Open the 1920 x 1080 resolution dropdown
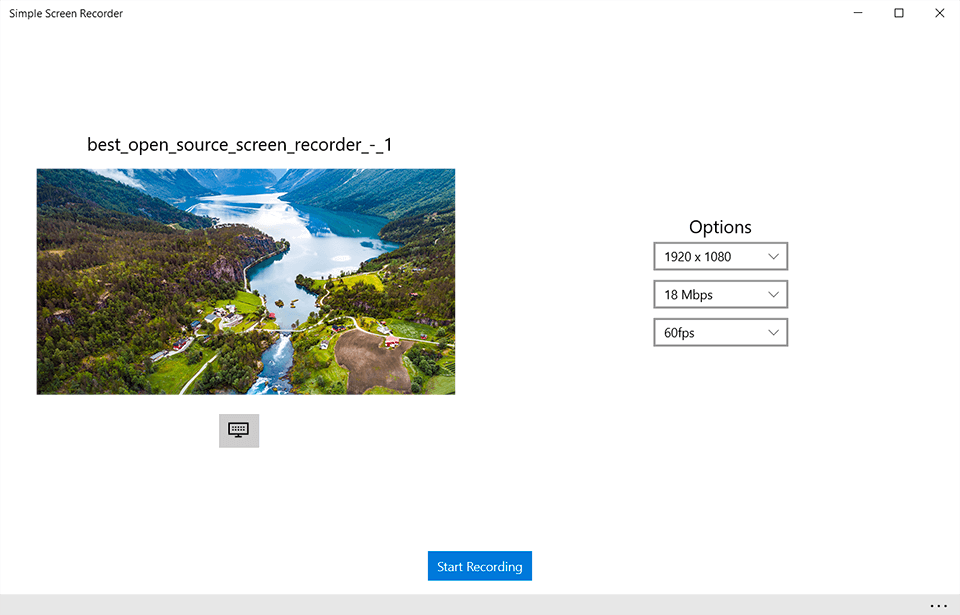Viewport: 960px width, 615px height. pyautogui.click(x=720, y=256)
